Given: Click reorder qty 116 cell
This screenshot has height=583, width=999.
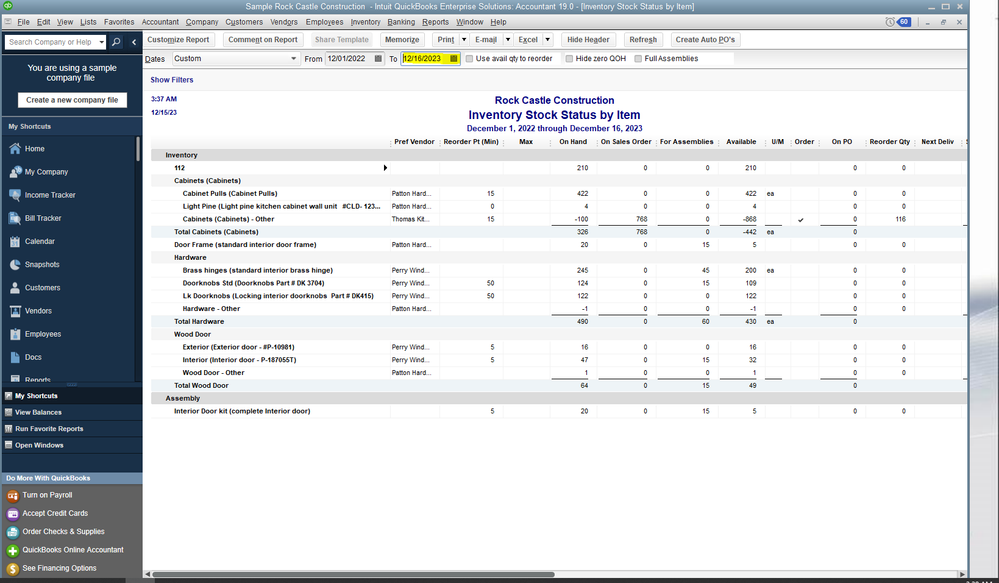Looking at the screenshot, I should tap(890, 219).
